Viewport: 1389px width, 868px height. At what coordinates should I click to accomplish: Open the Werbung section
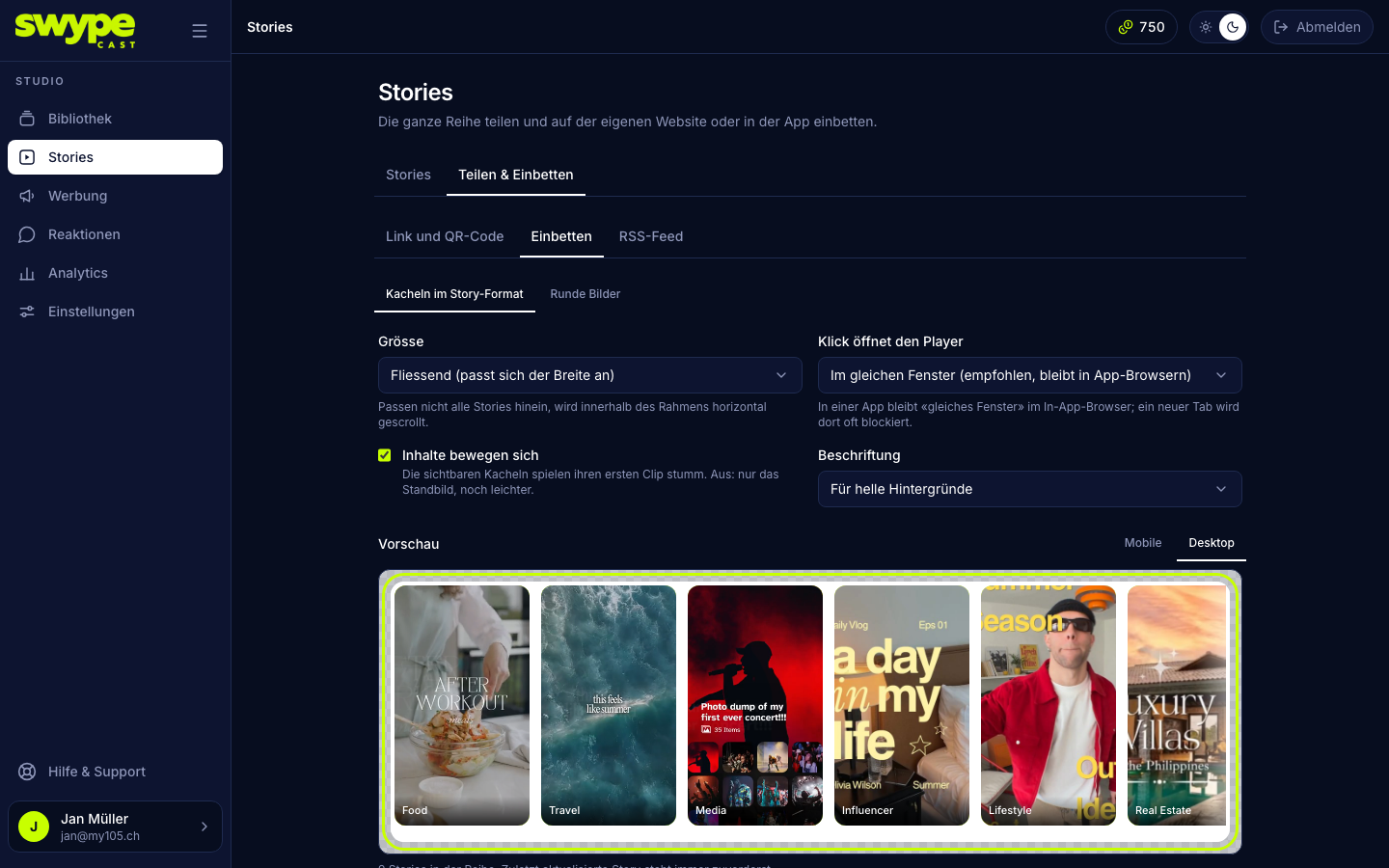click(x=115, y=196)
